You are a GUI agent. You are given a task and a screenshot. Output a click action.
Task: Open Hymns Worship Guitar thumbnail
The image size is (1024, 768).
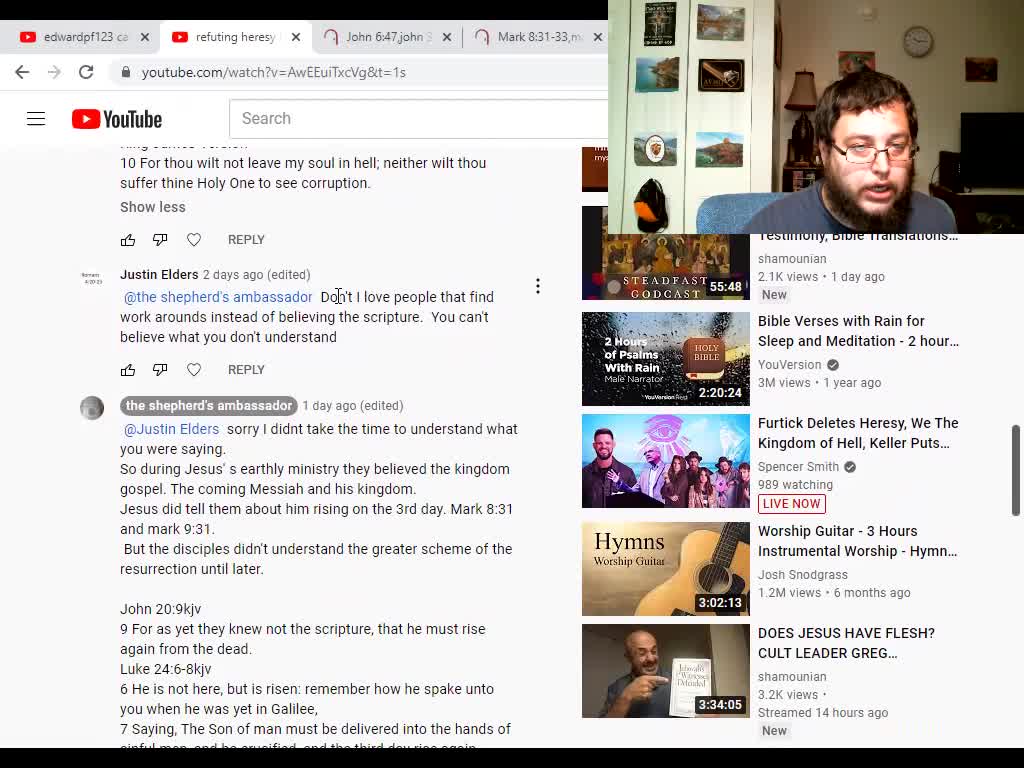(665, 569)
